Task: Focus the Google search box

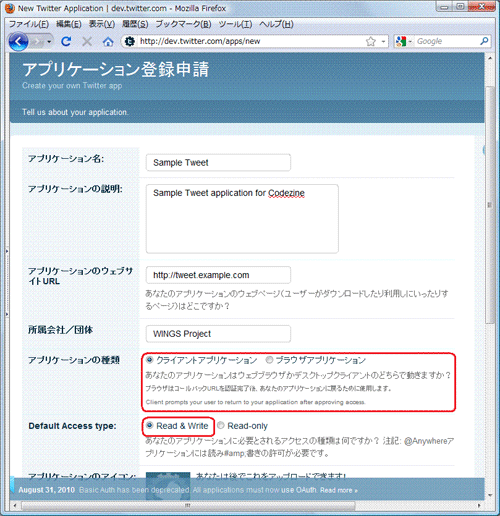Action: click(x=446, y=41)
